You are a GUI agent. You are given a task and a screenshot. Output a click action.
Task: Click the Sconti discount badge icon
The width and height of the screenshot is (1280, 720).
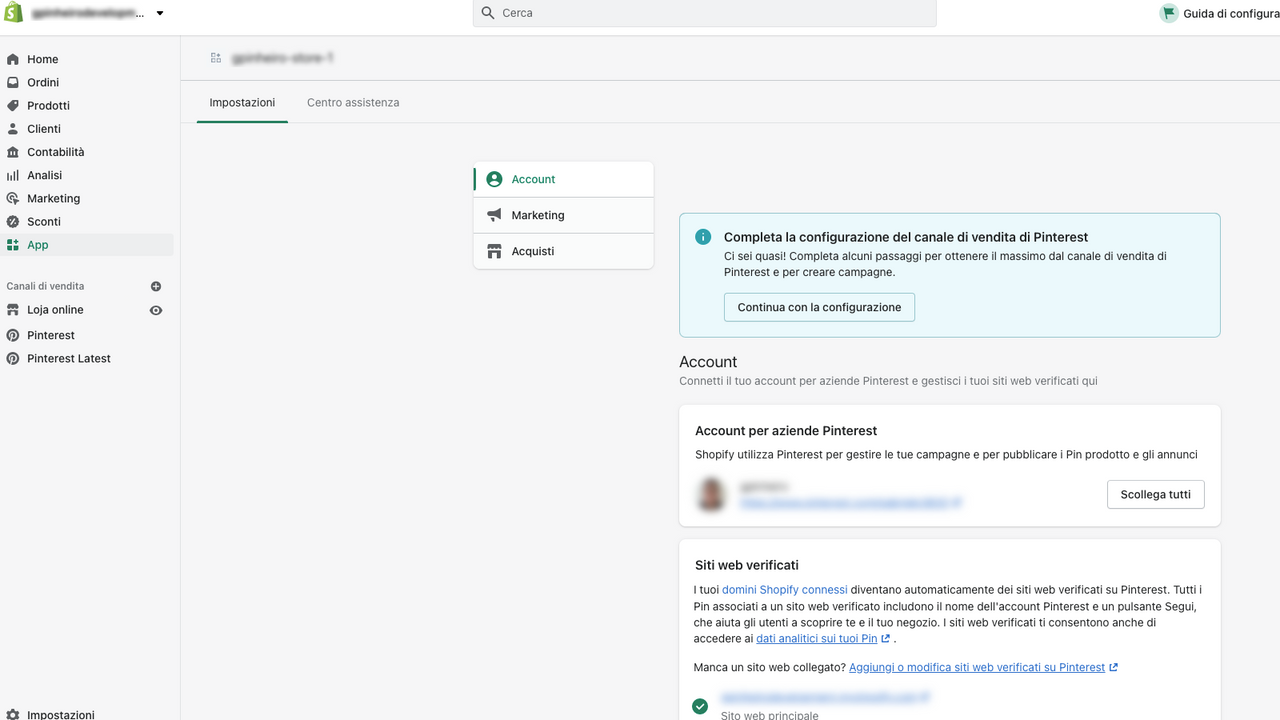[13, 221]
